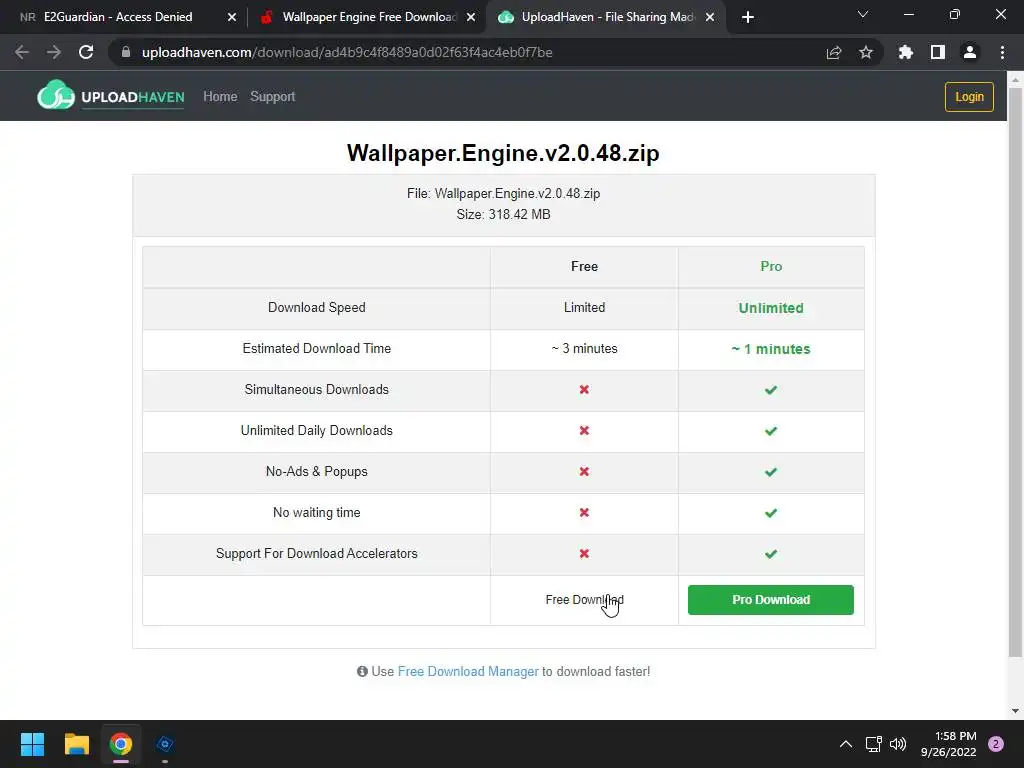Open the Free Download Manager link

click(x=468, y=671)
